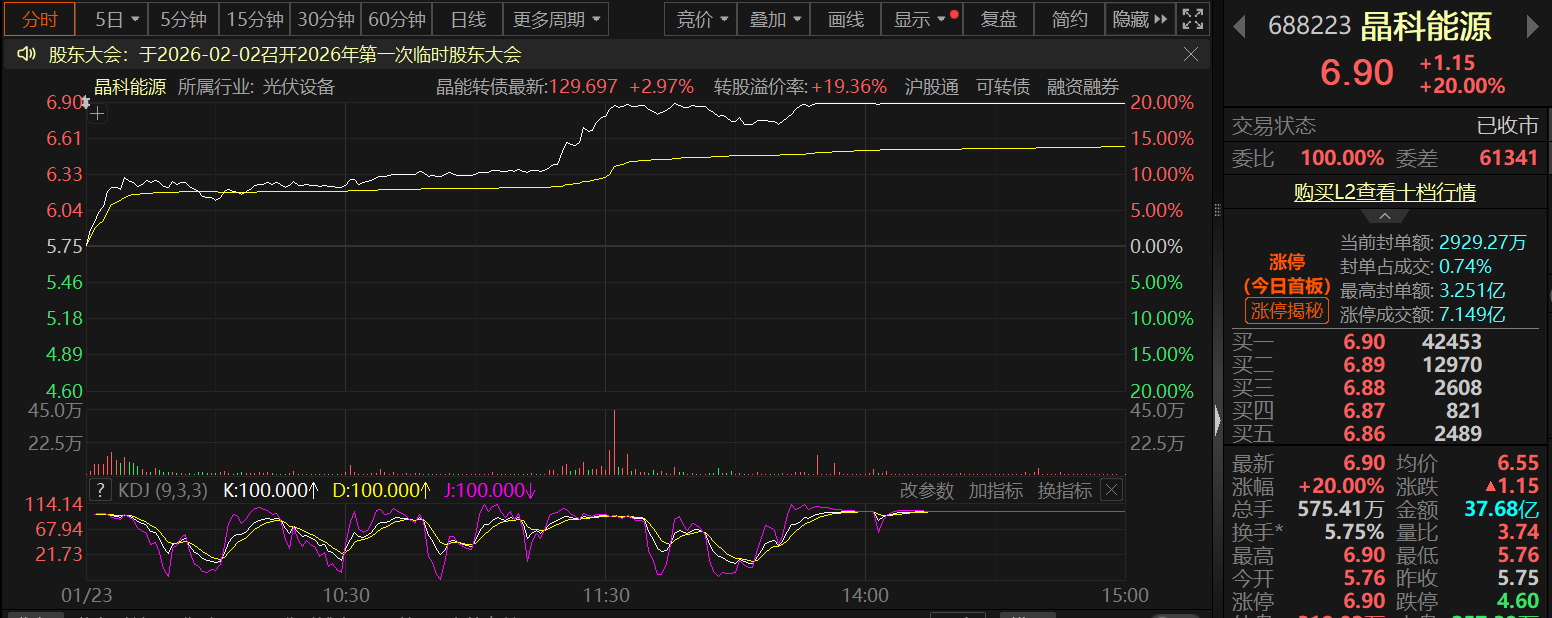Image resolution: width=1552 pixels, height=618 pixels.
Task: Close the KDJ indicator panel
Action: tap(1111, 490)
